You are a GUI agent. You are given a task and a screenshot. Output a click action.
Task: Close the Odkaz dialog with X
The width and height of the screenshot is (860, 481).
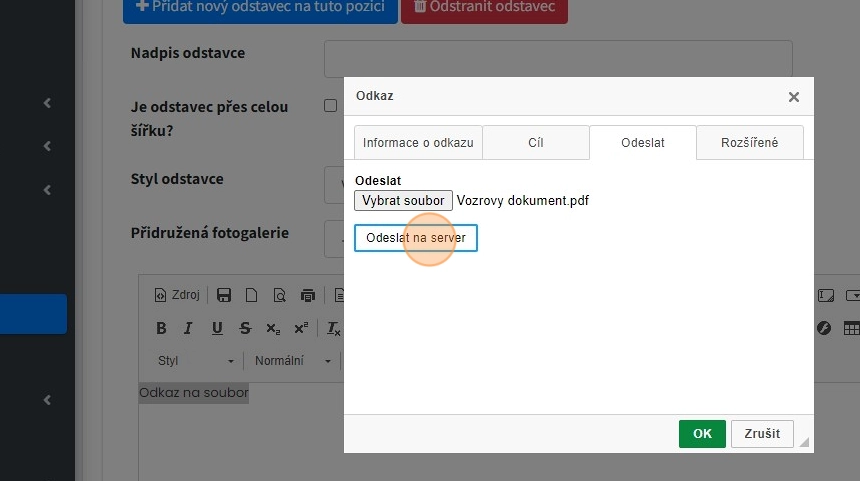pyautogui.click(x=794, y=97)
